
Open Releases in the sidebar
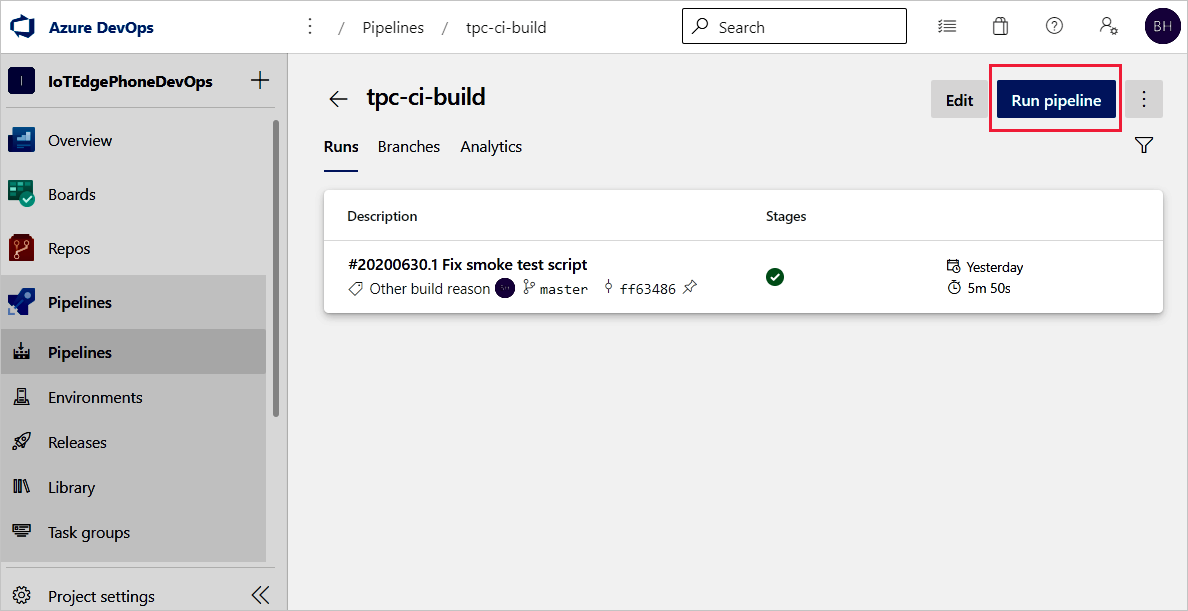point(77,442)
